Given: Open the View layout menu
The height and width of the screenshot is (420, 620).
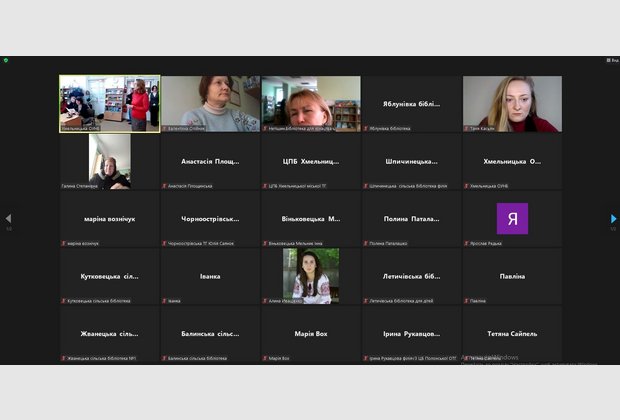Looking at the screenshot, I should tap(611, 60).
